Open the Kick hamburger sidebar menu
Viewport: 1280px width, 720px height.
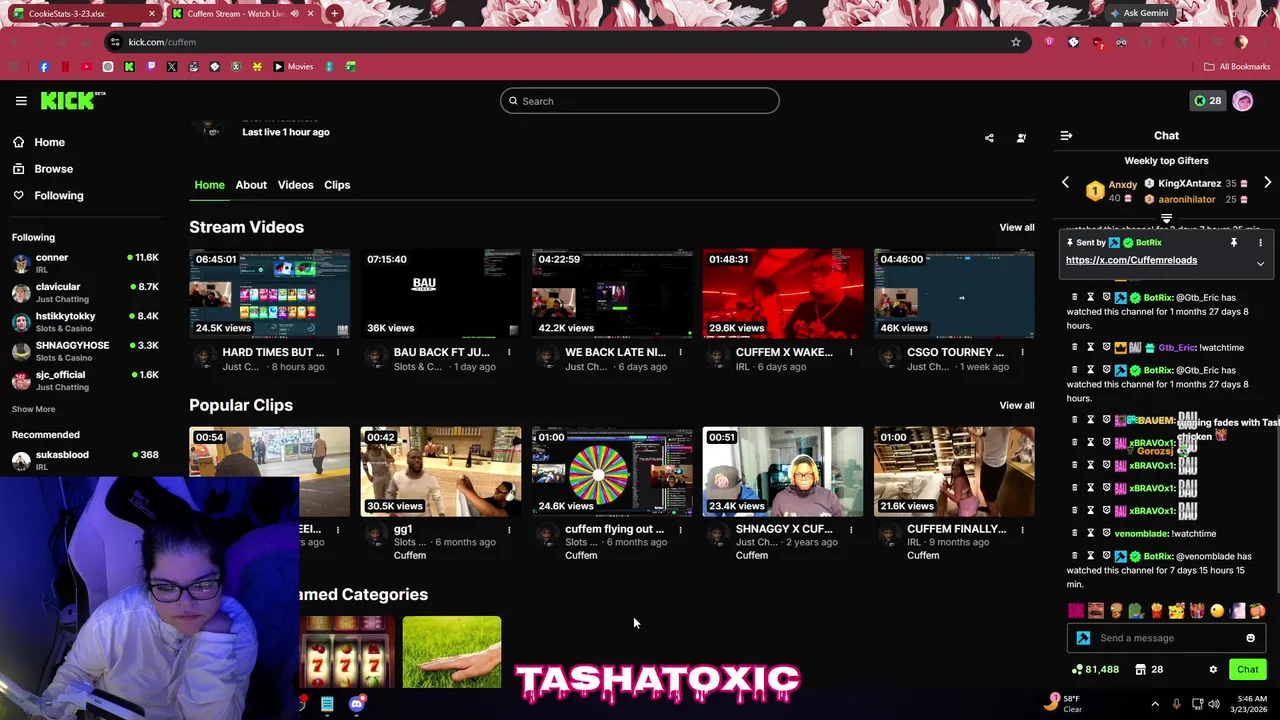(x=21, y=101)
